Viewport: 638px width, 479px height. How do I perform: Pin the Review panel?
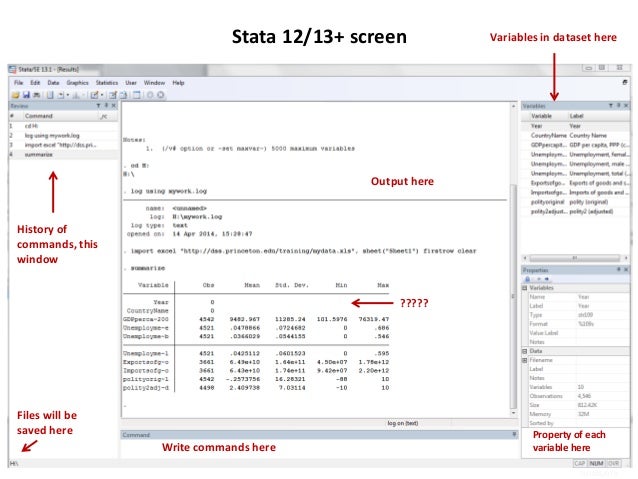106,105
